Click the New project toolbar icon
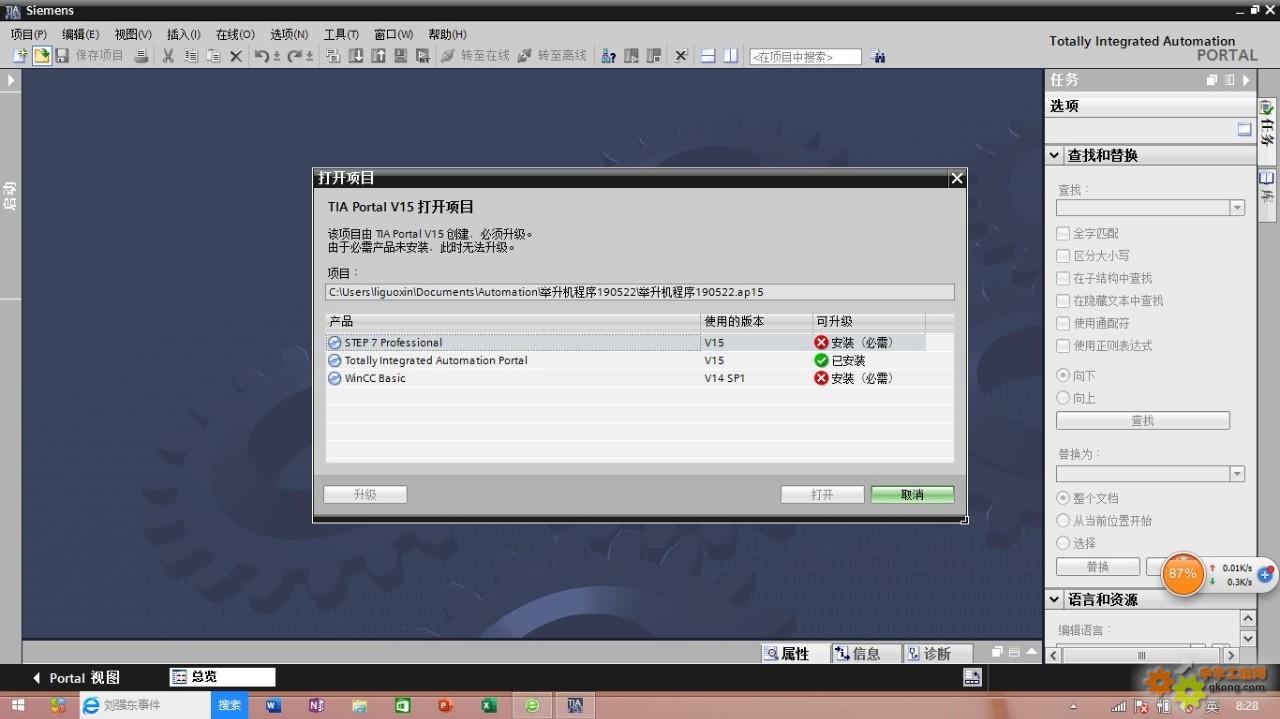Viewport: 1280px width, 719px height. 19,56
